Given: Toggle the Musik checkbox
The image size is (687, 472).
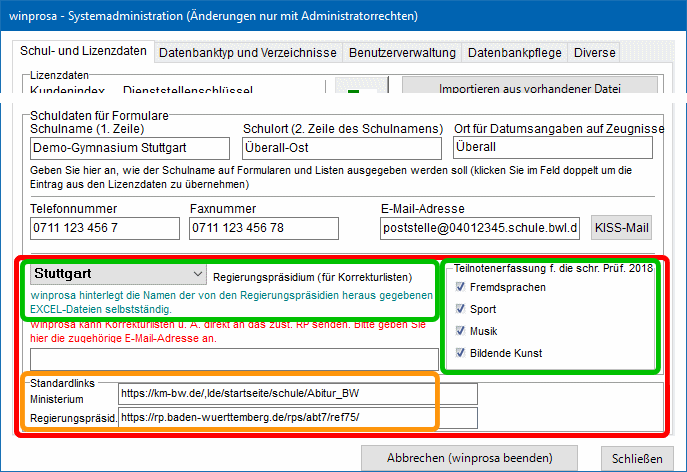Looking at the screenshot, I should [460, 330].
